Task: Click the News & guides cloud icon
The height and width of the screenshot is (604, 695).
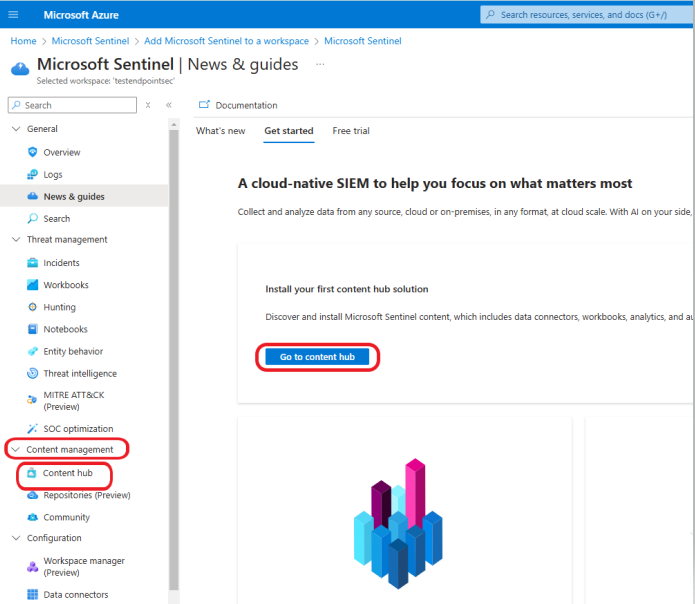Action: 32,196
